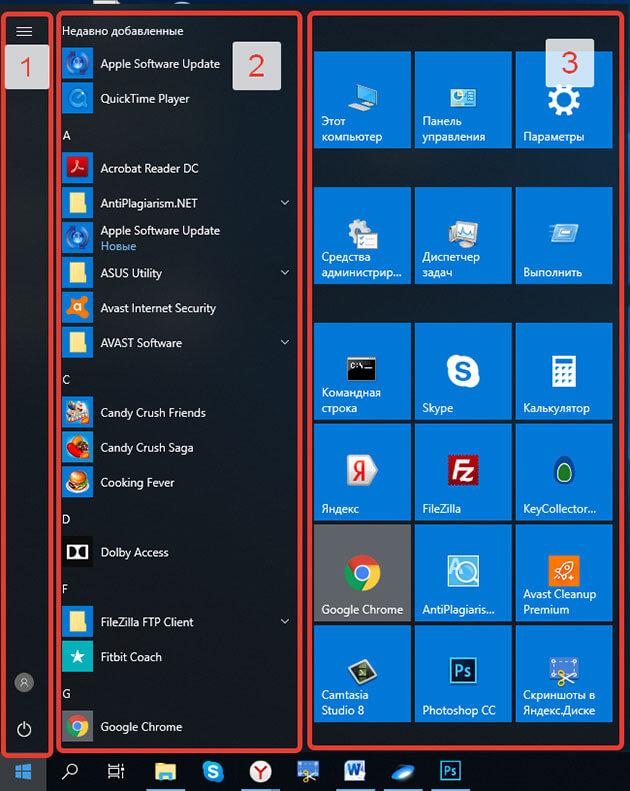Open the hamburger menu at top of Start
Screen dimensions: 630x791
click(24, 32)
